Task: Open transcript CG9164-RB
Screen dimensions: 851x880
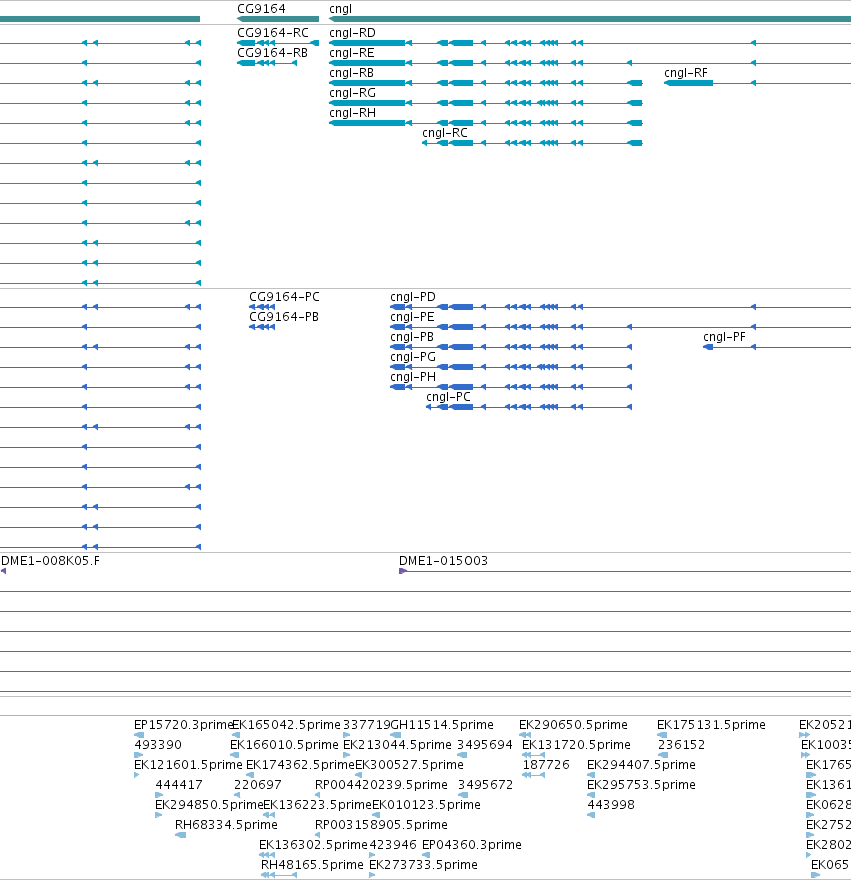Action: (272, 53)
